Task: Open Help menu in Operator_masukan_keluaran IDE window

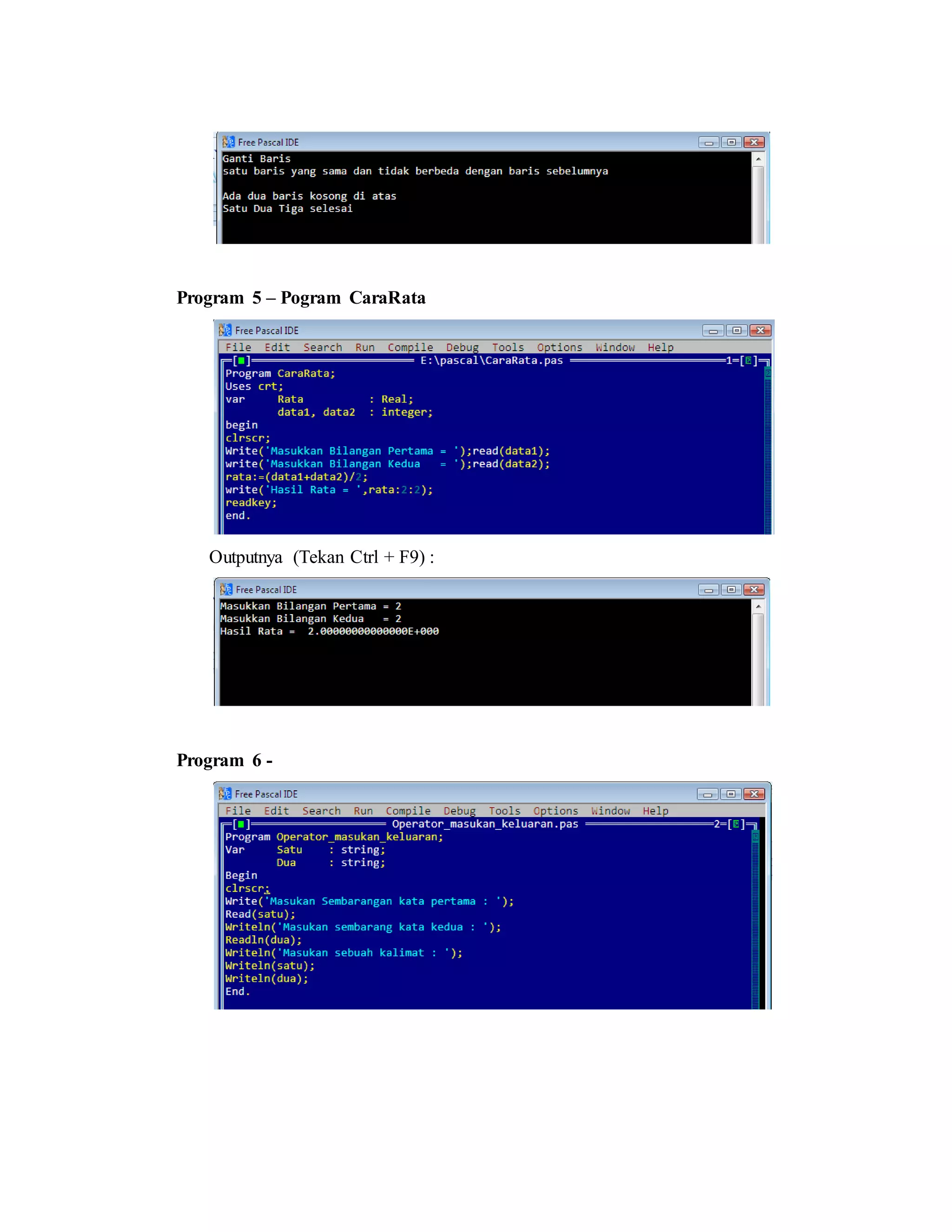Action: tap(655, 811)
